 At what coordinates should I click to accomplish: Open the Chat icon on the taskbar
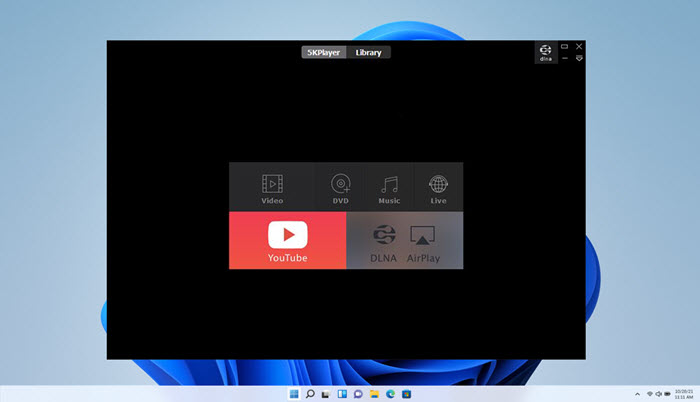tap(358, 394)
